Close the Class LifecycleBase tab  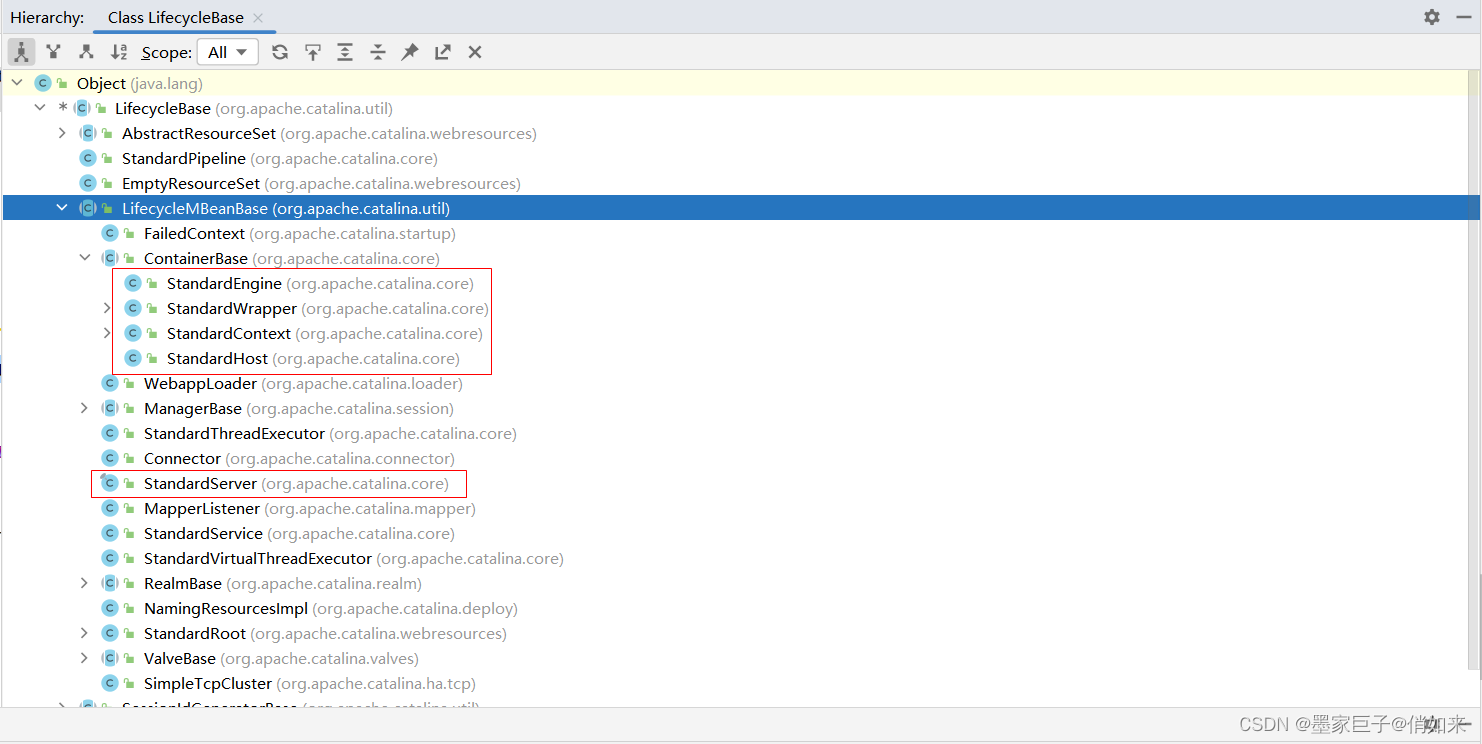click(x=258, y=18)
